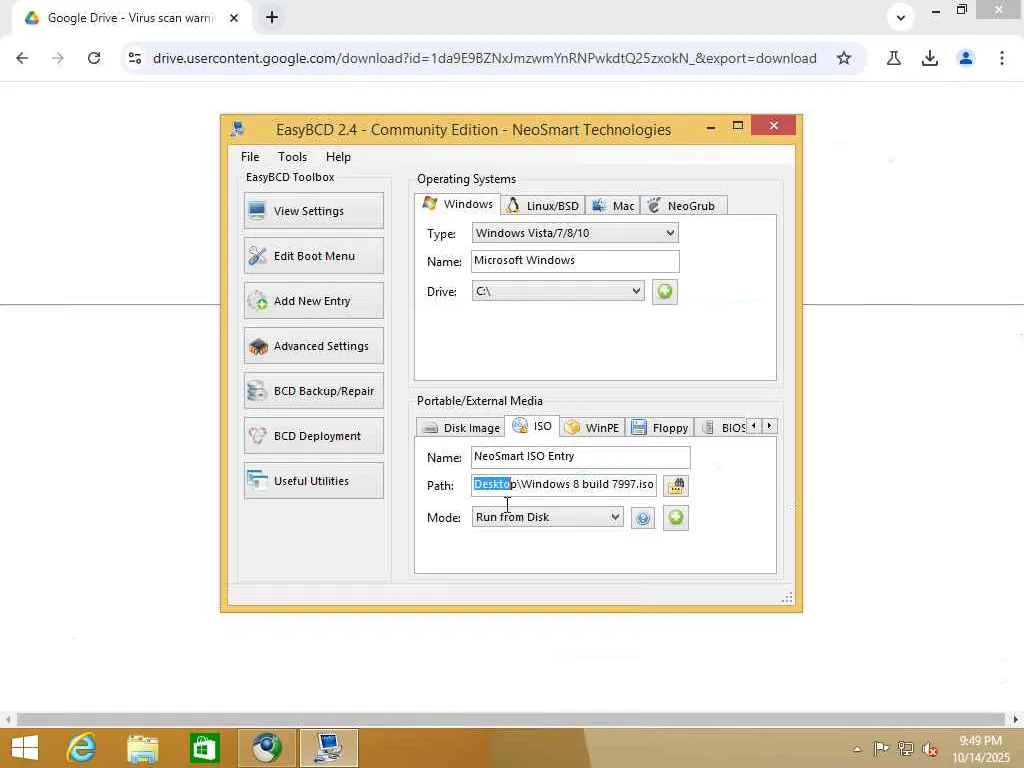Open Chrome downloads icon

[930, 58]
